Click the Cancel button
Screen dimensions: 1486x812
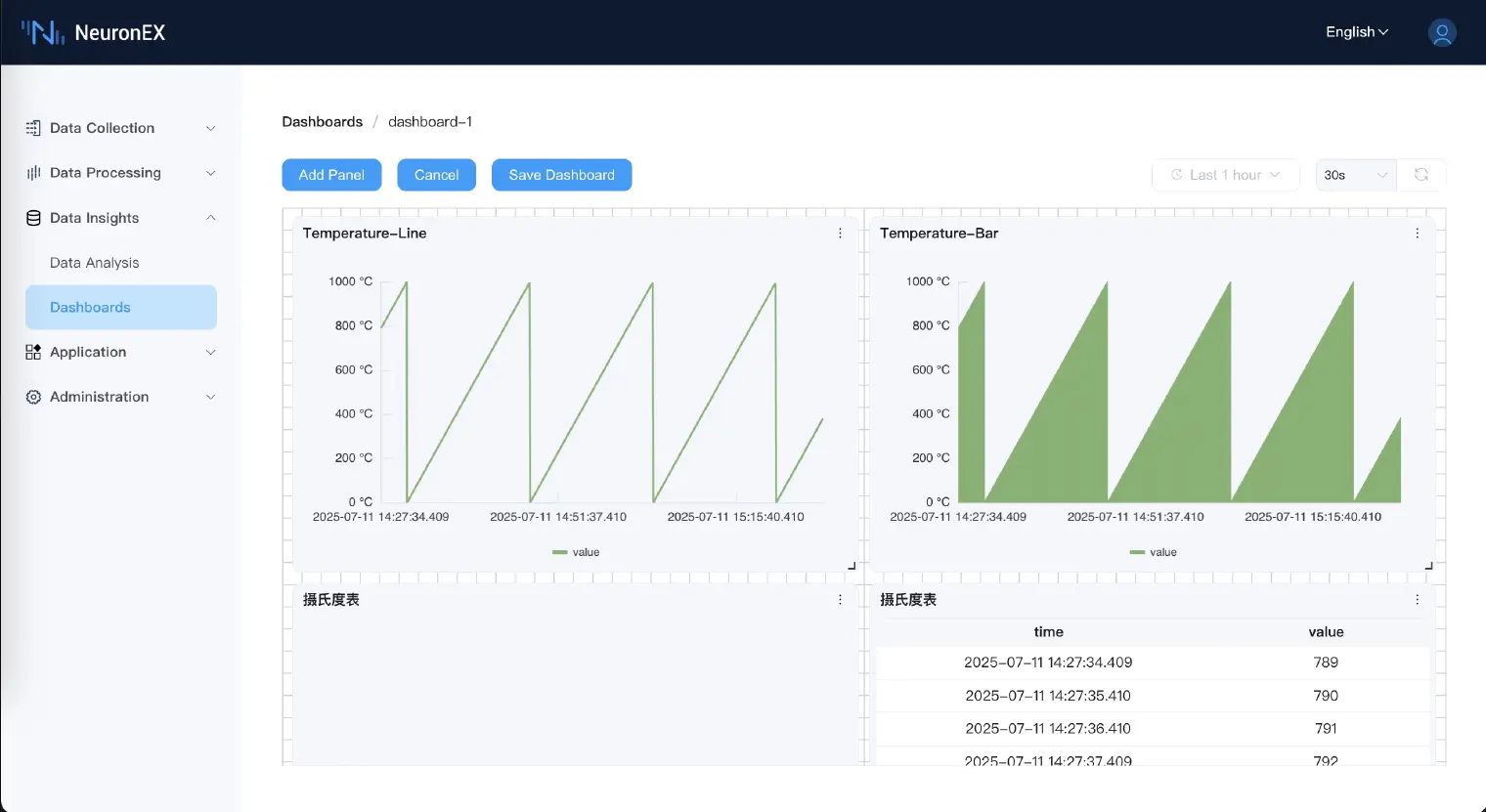436,175
